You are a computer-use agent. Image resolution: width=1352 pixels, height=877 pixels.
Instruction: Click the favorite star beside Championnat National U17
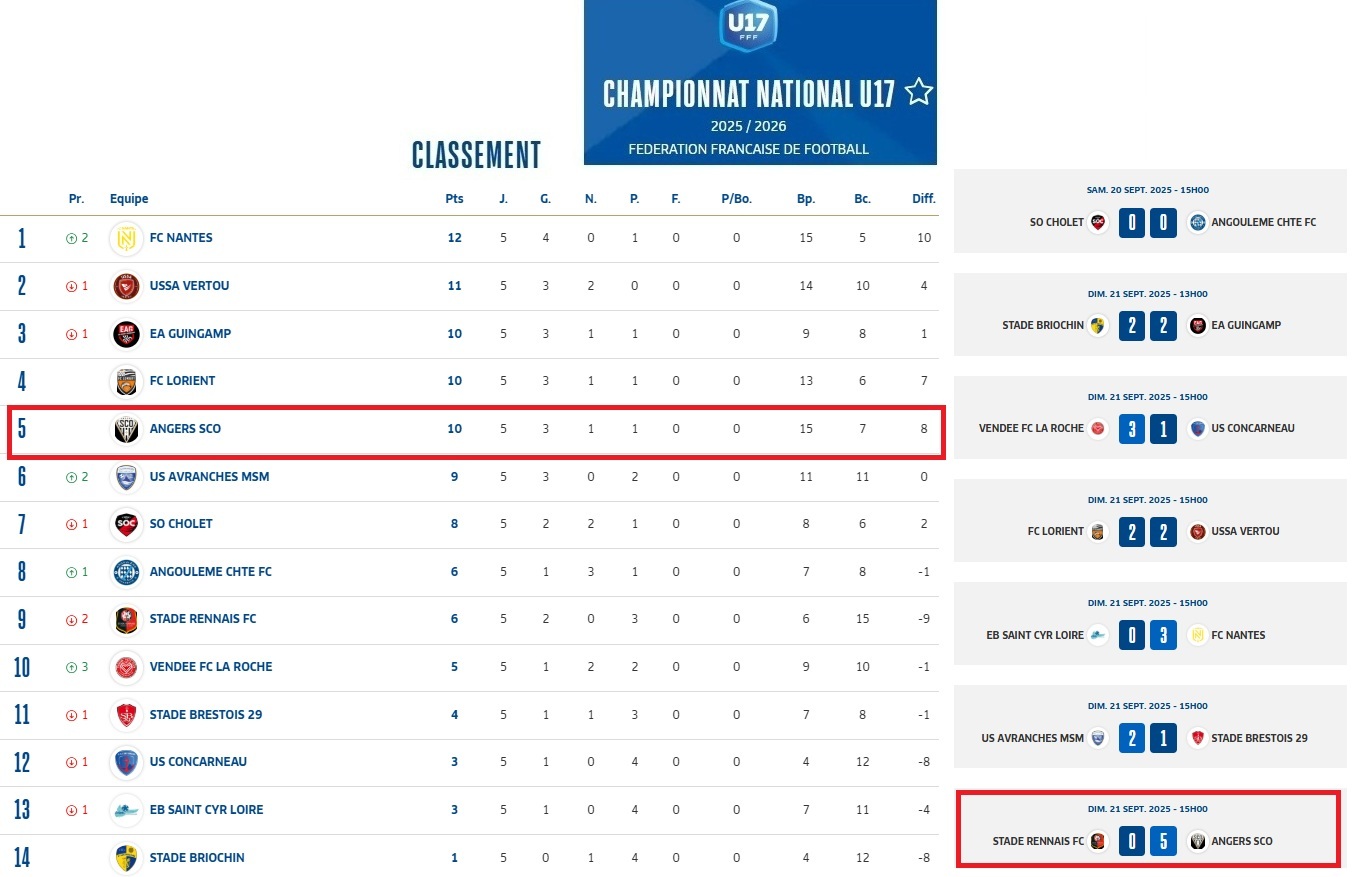click(x=918, y=92)
